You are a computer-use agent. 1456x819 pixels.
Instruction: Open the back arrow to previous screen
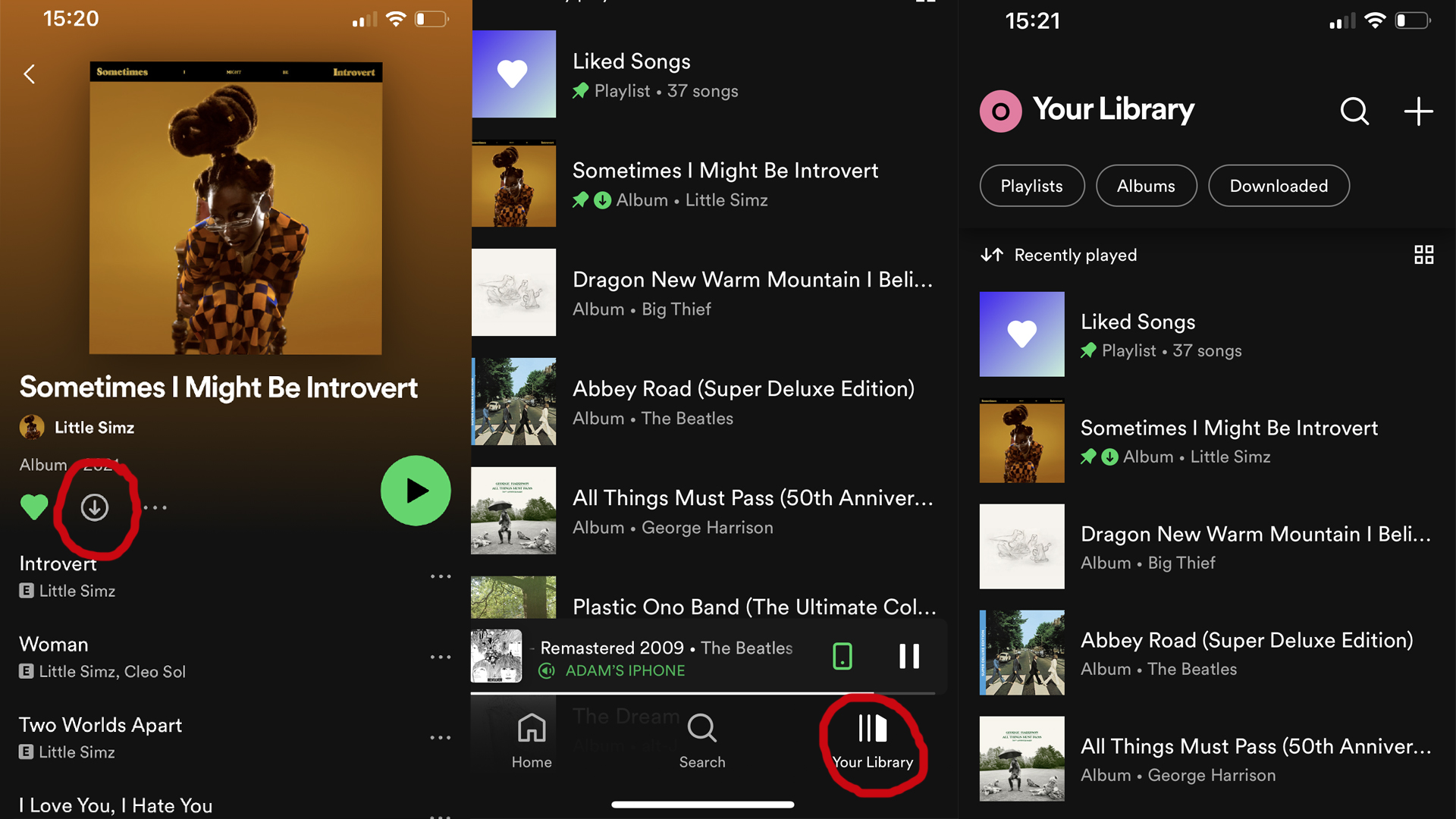29,74
